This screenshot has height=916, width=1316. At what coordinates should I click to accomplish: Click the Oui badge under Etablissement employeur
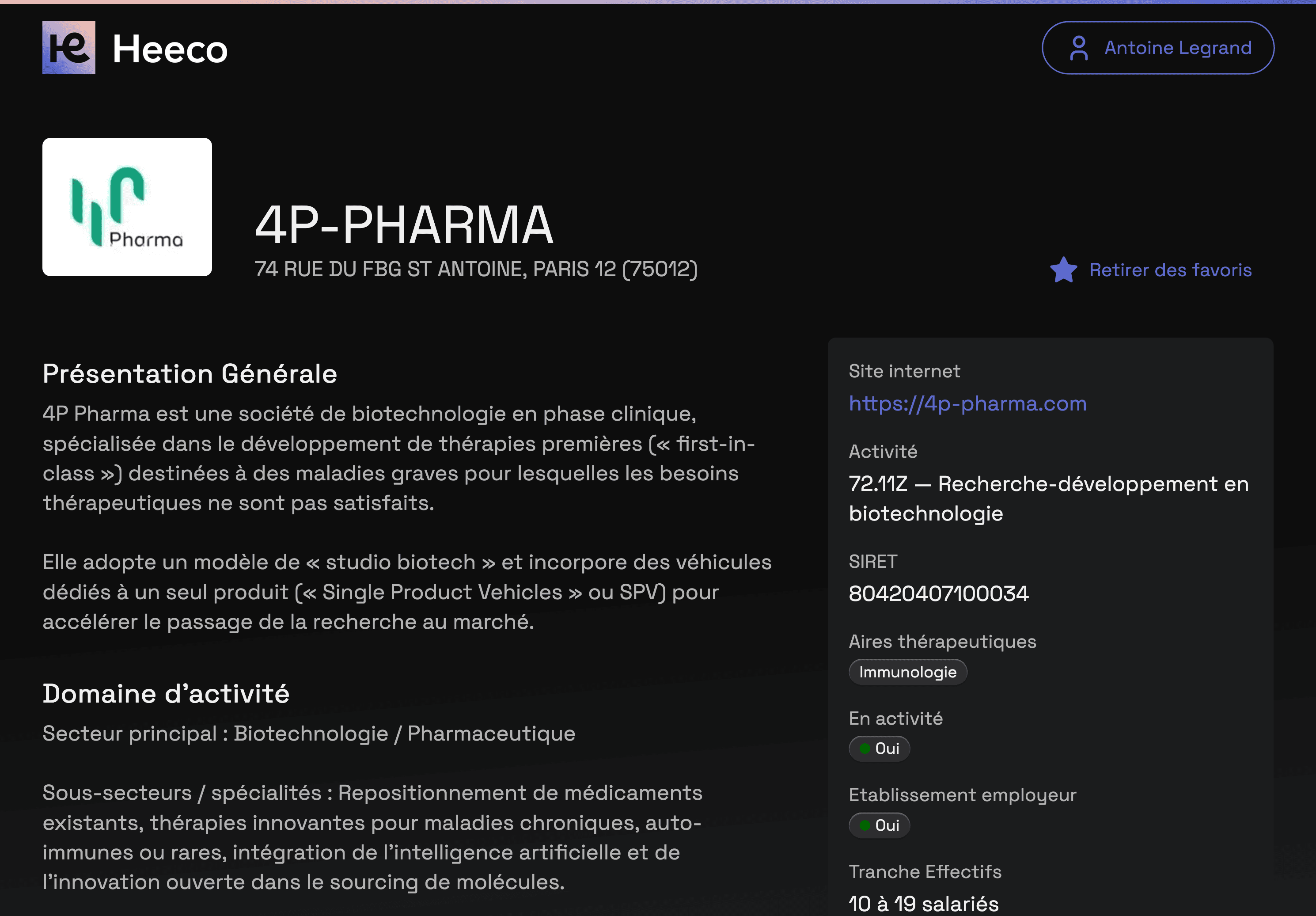tap(879, 825)
